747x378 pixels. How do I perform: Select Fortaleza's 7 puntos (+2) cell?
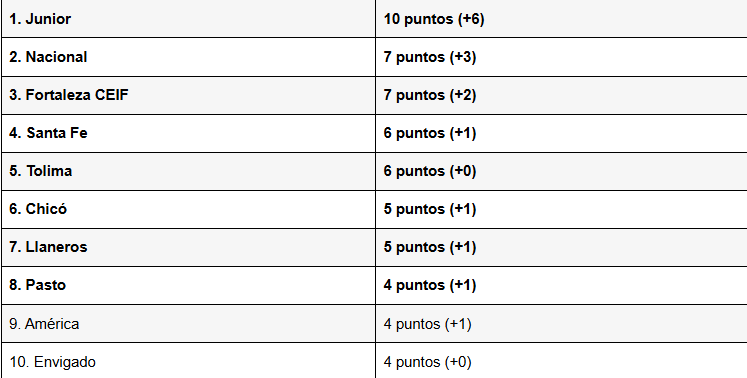click(x=562, y=95)
